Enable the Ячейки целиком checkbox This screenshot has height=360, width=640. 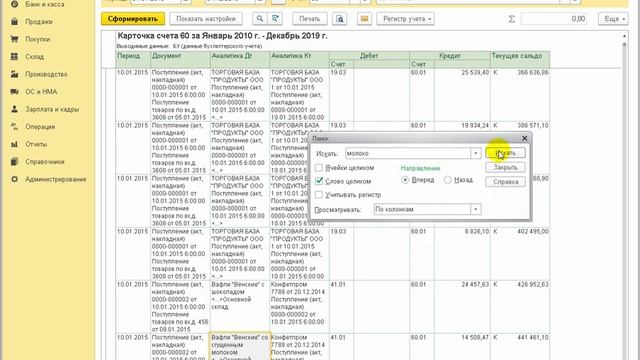click(x=319, y=168)
